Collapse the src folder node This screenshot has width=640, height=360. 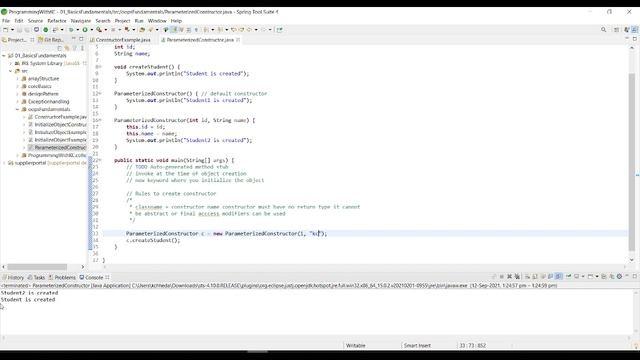point(11,71)
